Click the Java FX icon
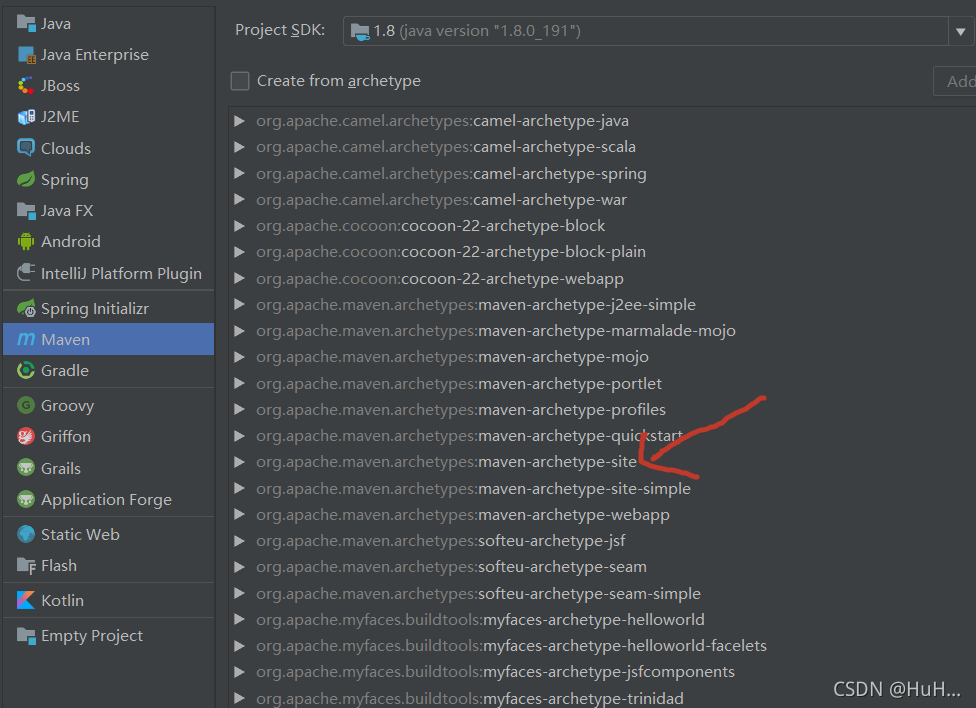This screenshot has width=976, height=708. (x=26, y=210)
